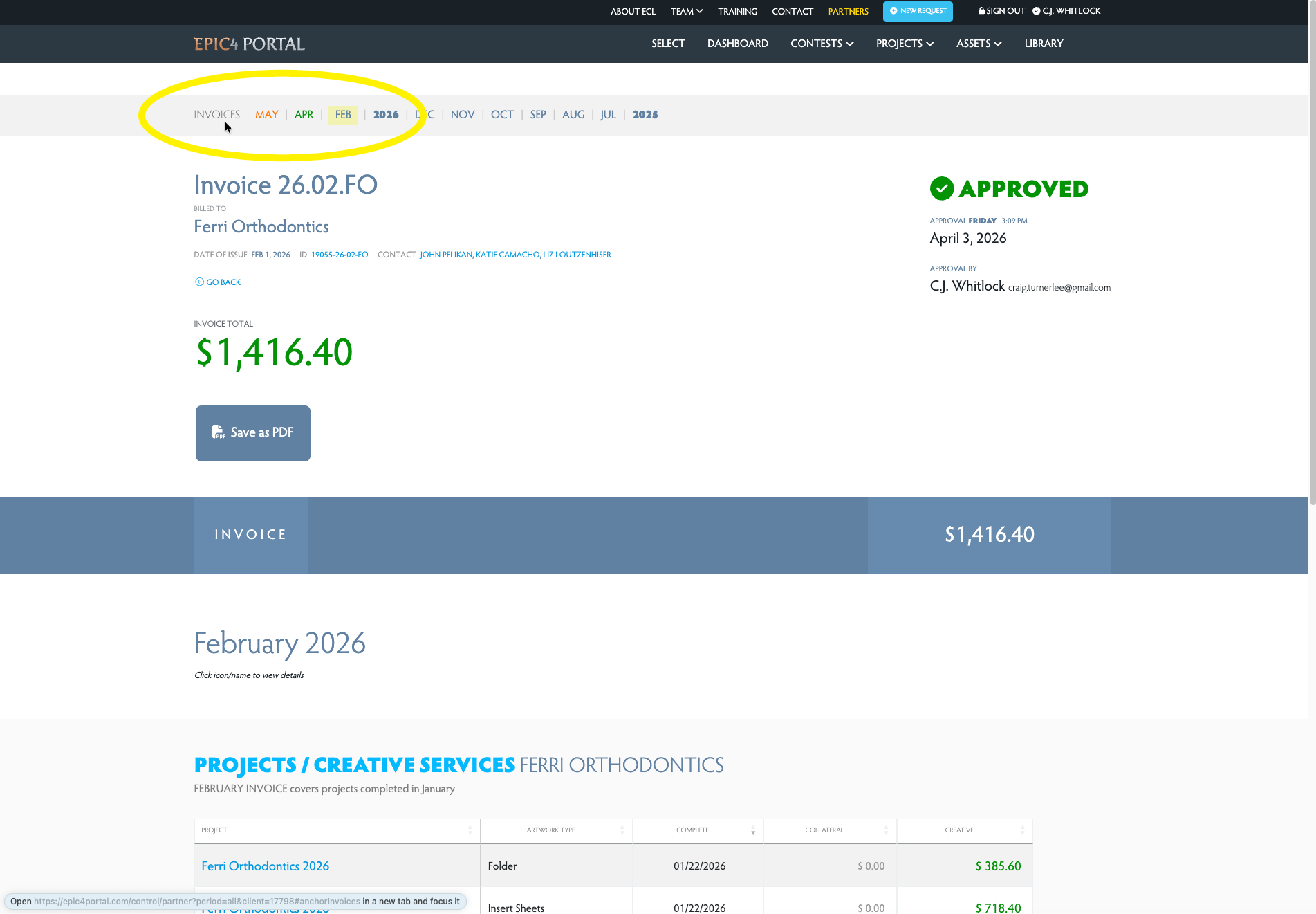This screenshot has height=914, width=1316.
Task: Open the DASHBOARD page
Action: tap(738, 44)
